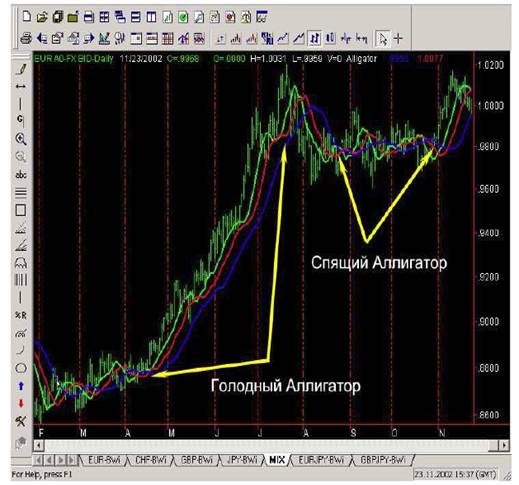
Task: Click the %R indicator tool
Action: [21, 315]
